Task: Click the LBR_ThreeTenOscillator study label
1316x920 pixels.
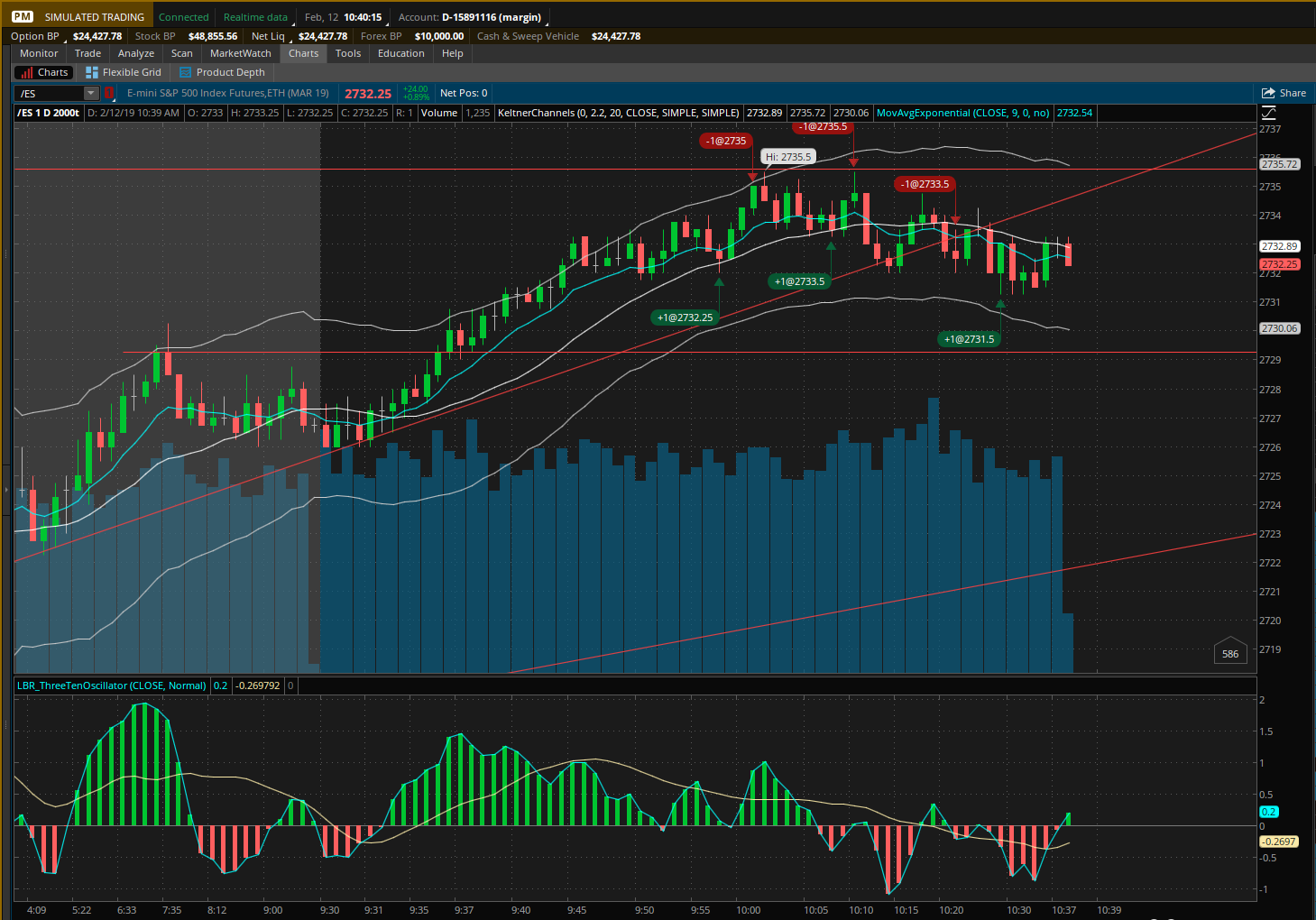Action: pos(112,685)
